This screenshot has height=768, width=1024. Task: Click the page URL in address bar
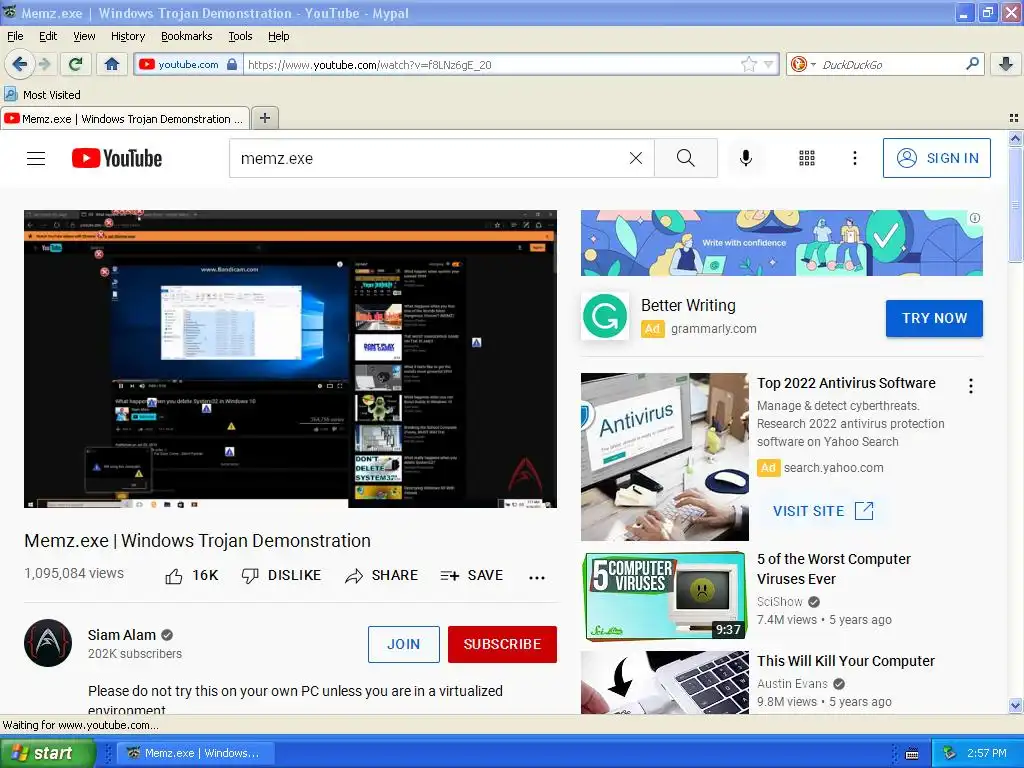click(x=370, y=65)
